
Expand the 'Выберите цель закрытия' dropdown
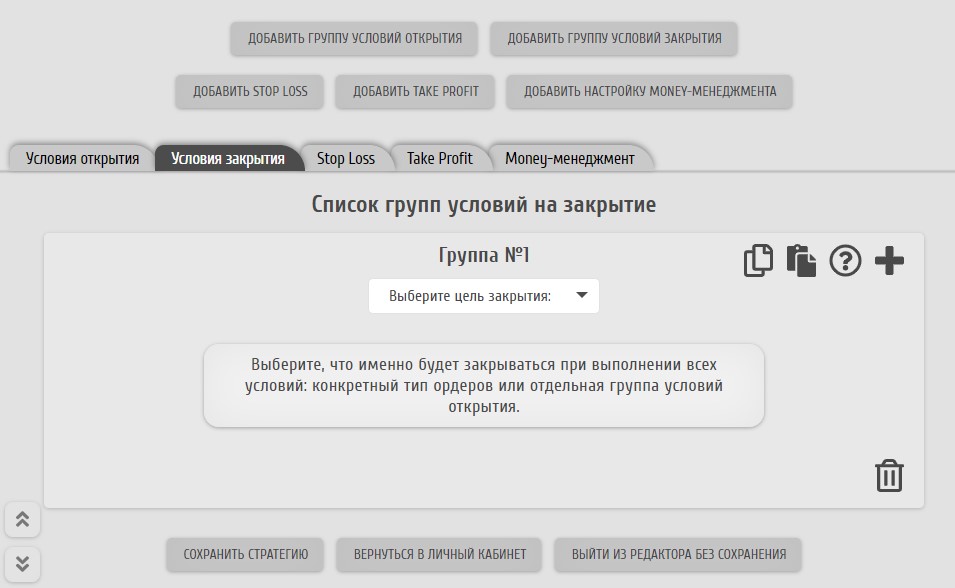483,296
